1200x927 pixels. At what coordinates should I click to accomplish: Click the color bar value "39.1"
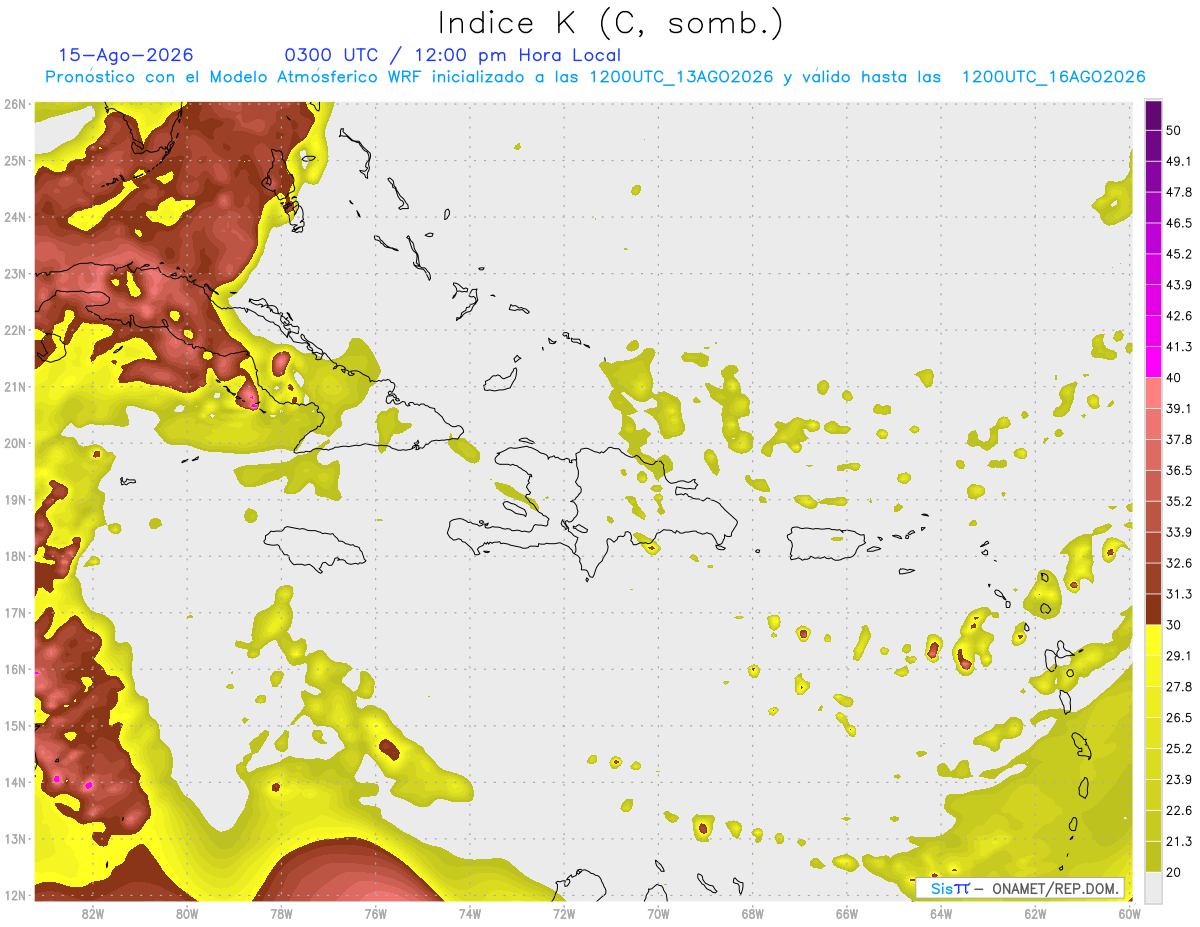pyautogui.click(x=1179, y=409)
